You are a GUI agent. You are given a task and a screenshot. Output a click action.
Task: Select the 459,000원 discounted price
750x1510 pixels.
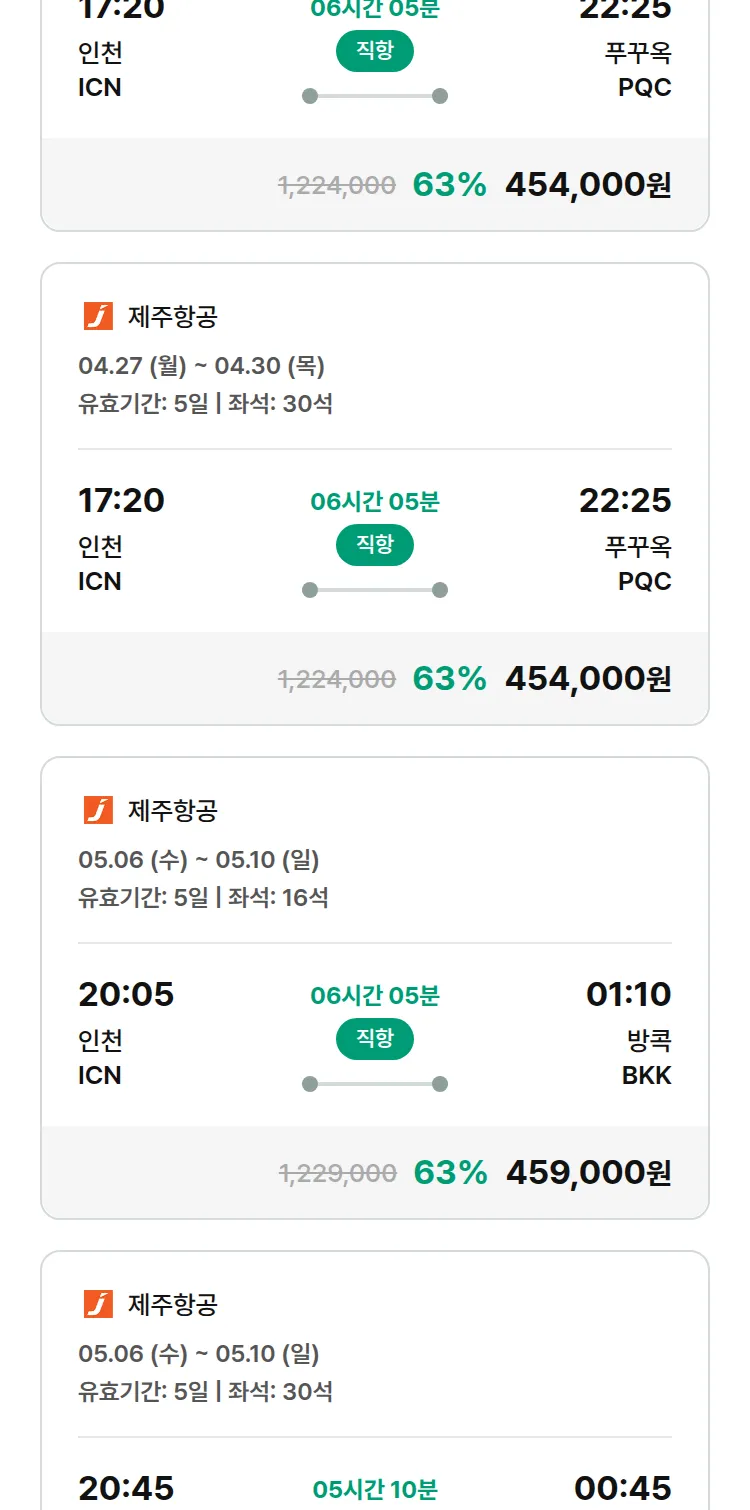point(588,1172)
